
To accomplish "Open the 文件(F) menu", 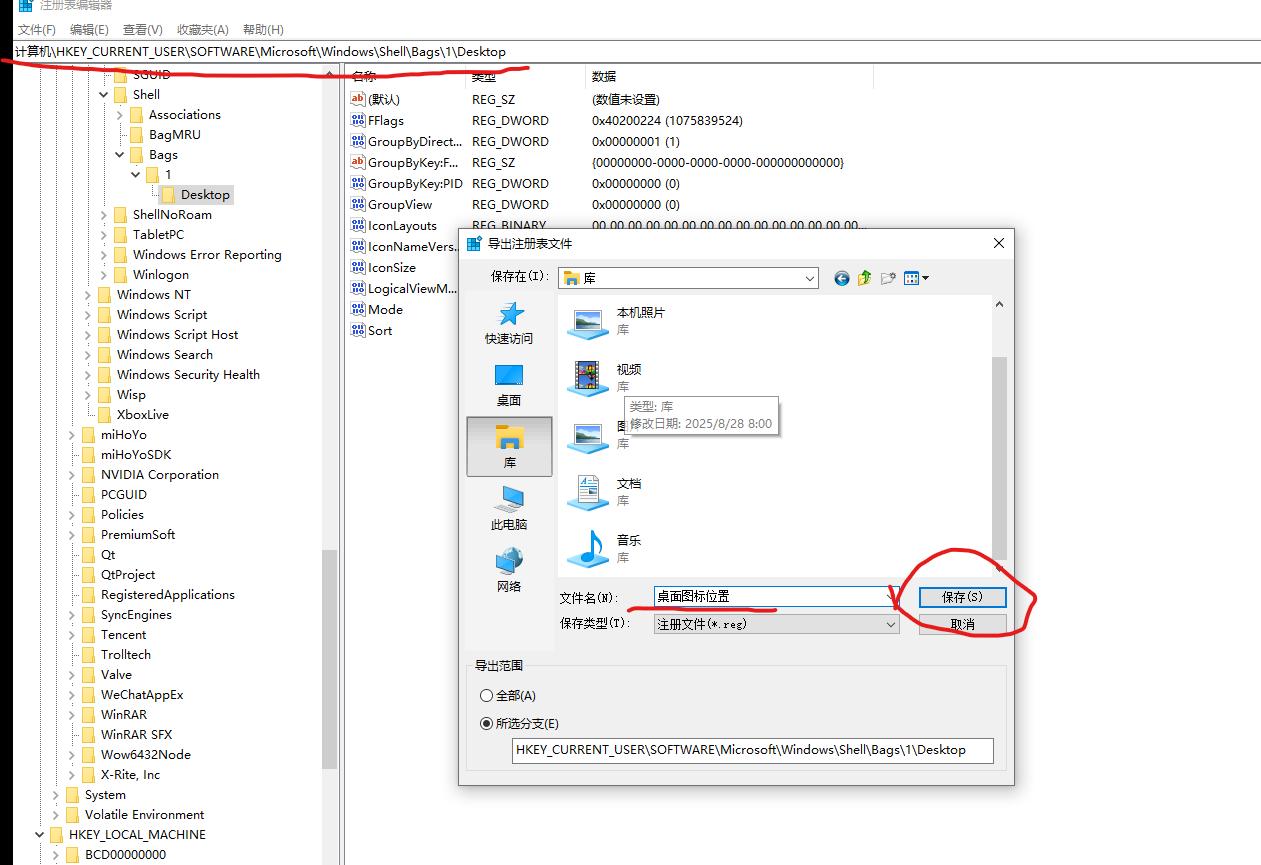I will coord(37,30).
